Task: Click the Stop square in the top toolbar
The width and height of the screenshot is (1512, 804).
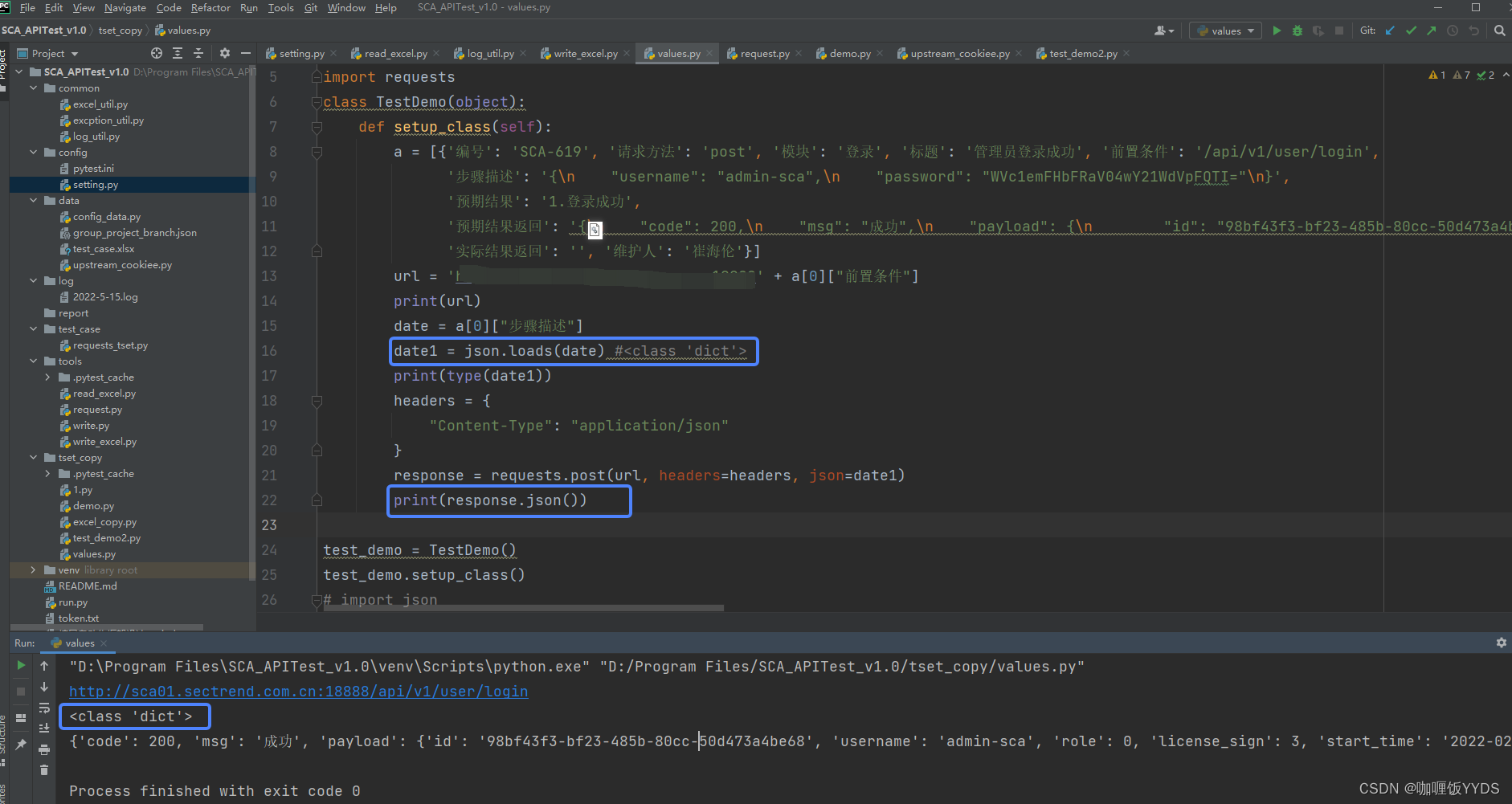Action: click(x=1339, y=31)
